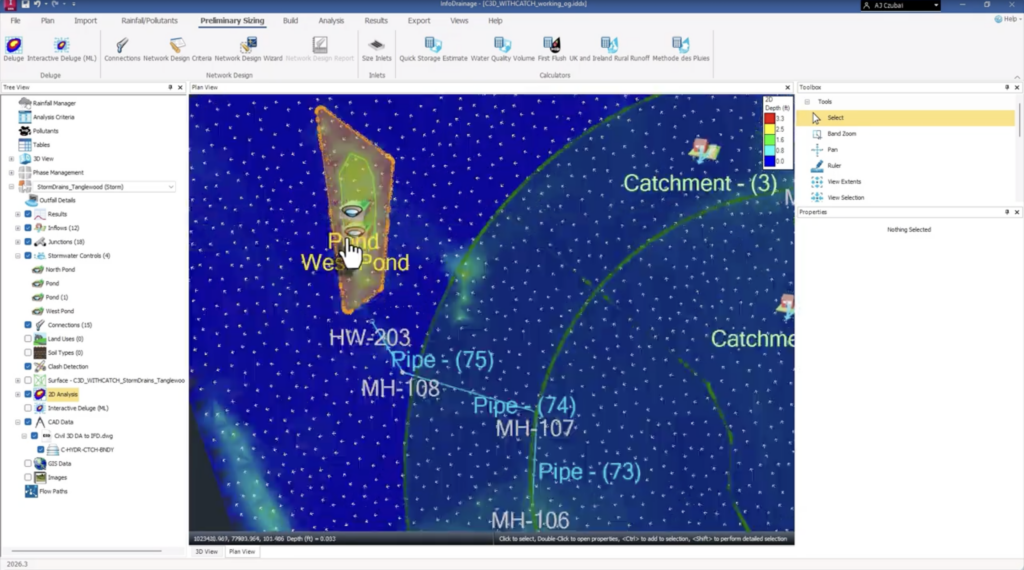Switch to Rainfall/Pollutants ribbon tab
This screenshot has width=1024, height=570.
[x=149, y=21]
